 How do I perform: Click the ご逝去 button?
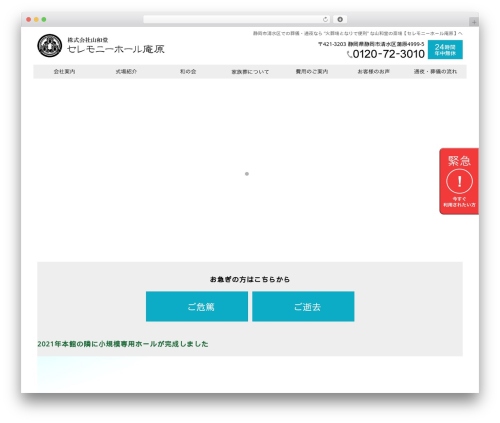tap(303, 306)
